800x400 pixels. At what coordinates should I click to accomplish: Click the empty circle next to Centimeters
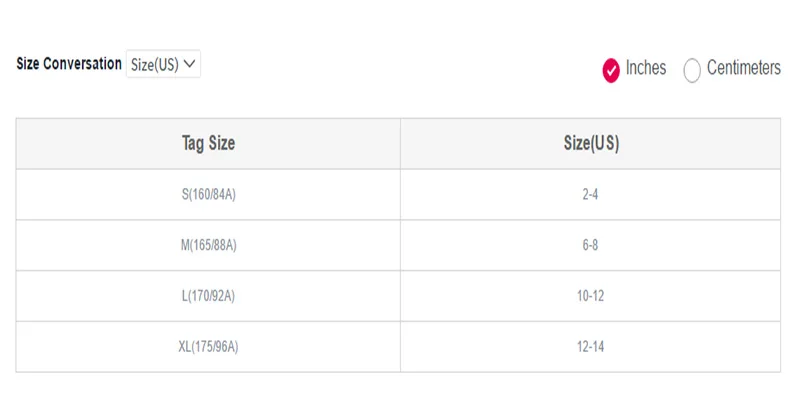pyautogui.click(x=692, y=70)
